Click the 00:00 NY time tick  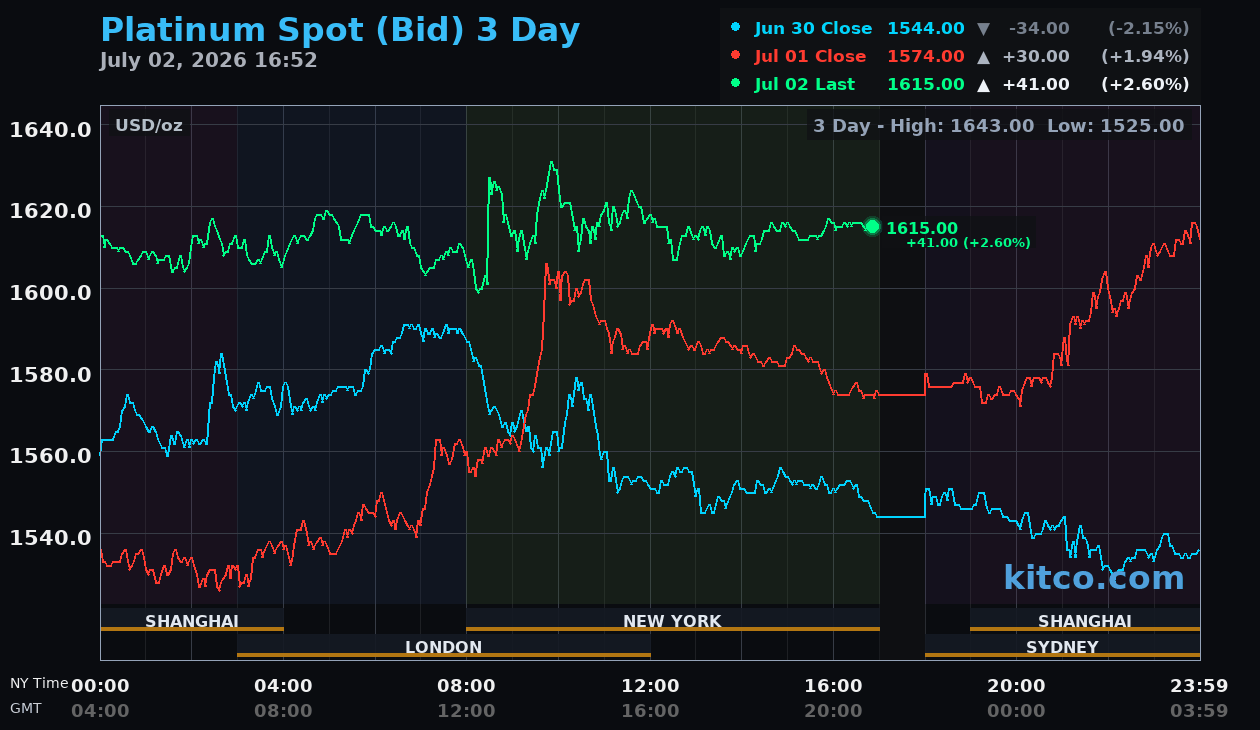[100, 686]
